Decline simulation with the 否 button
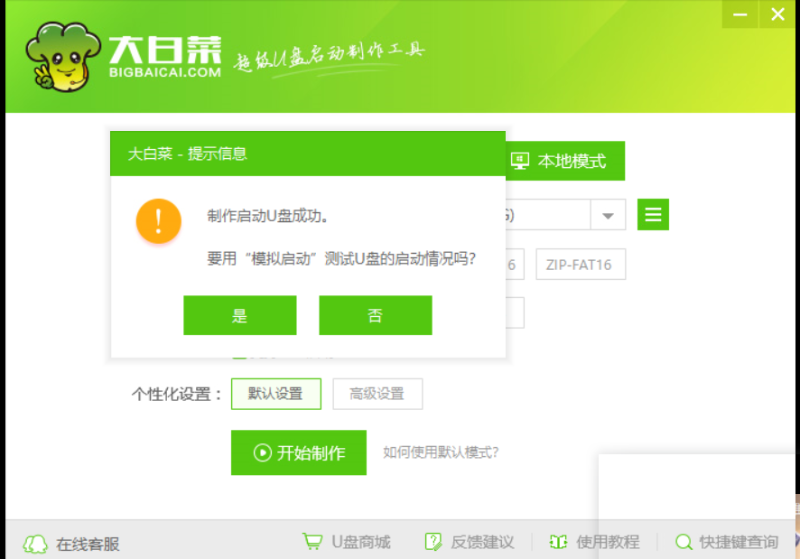 [376, 315]
